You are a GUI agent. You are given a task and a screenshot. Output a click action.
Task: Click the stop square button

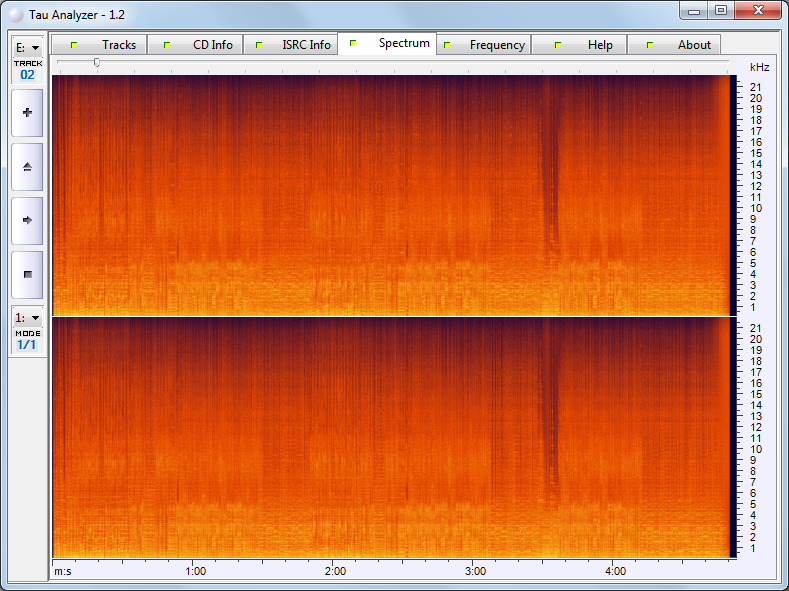[x=27, y=274]
